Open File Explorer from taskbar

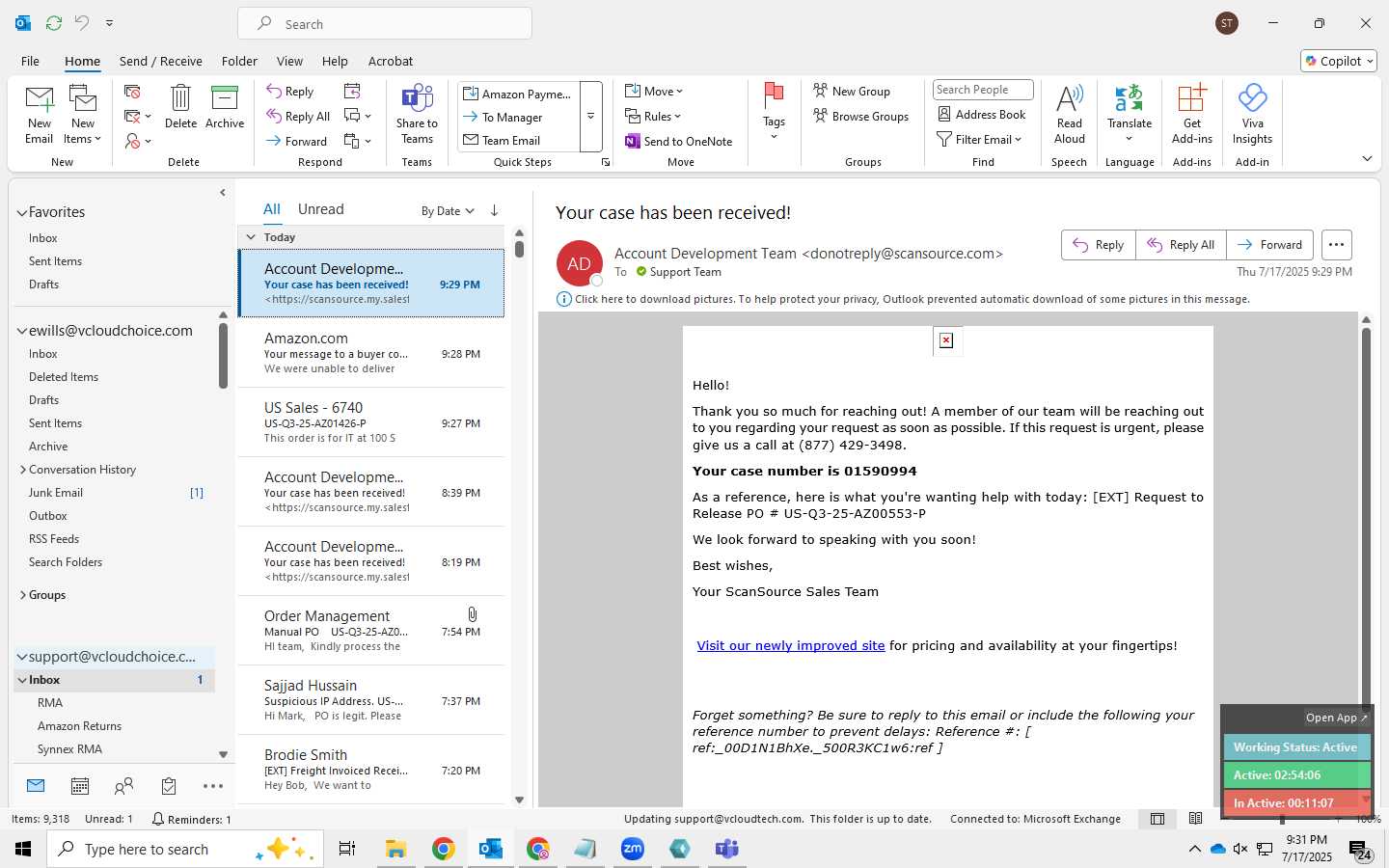[x=395, y=849]
